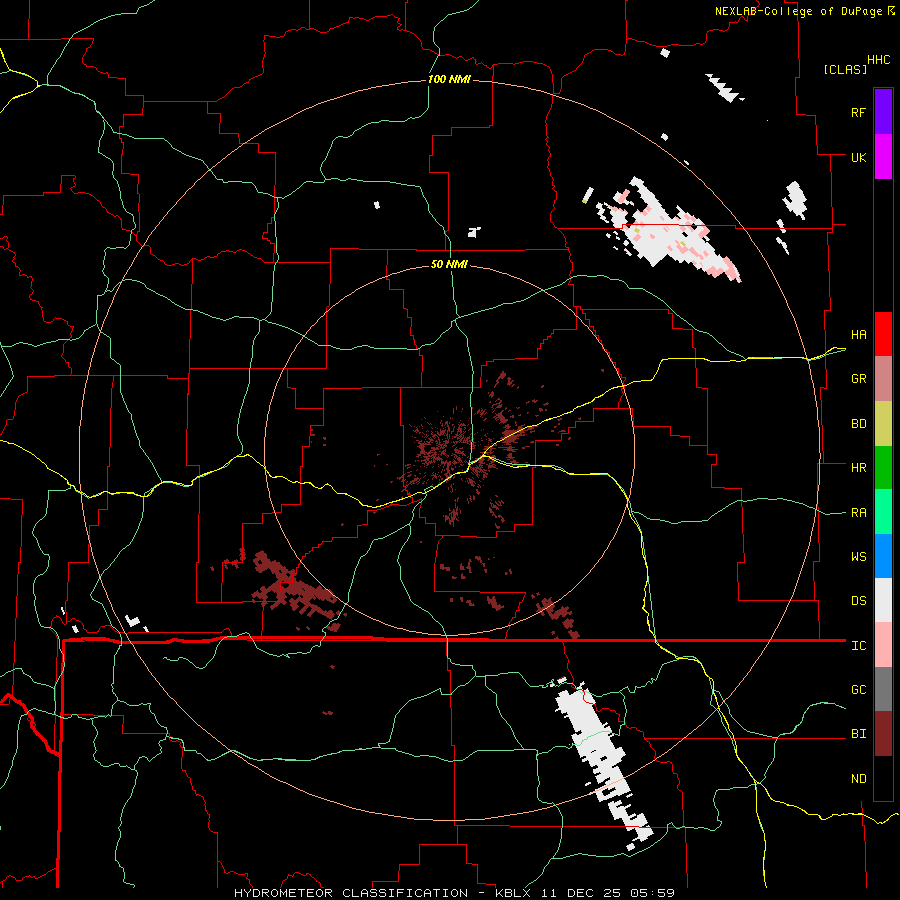900x900 pixels.
Task: Select the "BD" legend label
Action: click(x=859, y=424)
